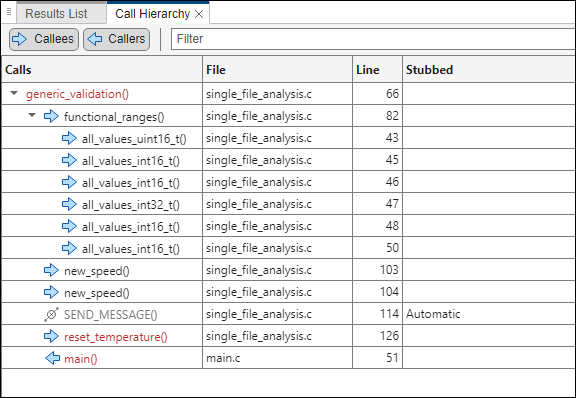Select the reset_temperature() entry
The image size is (576, 398).
click(x=116, y=337)
